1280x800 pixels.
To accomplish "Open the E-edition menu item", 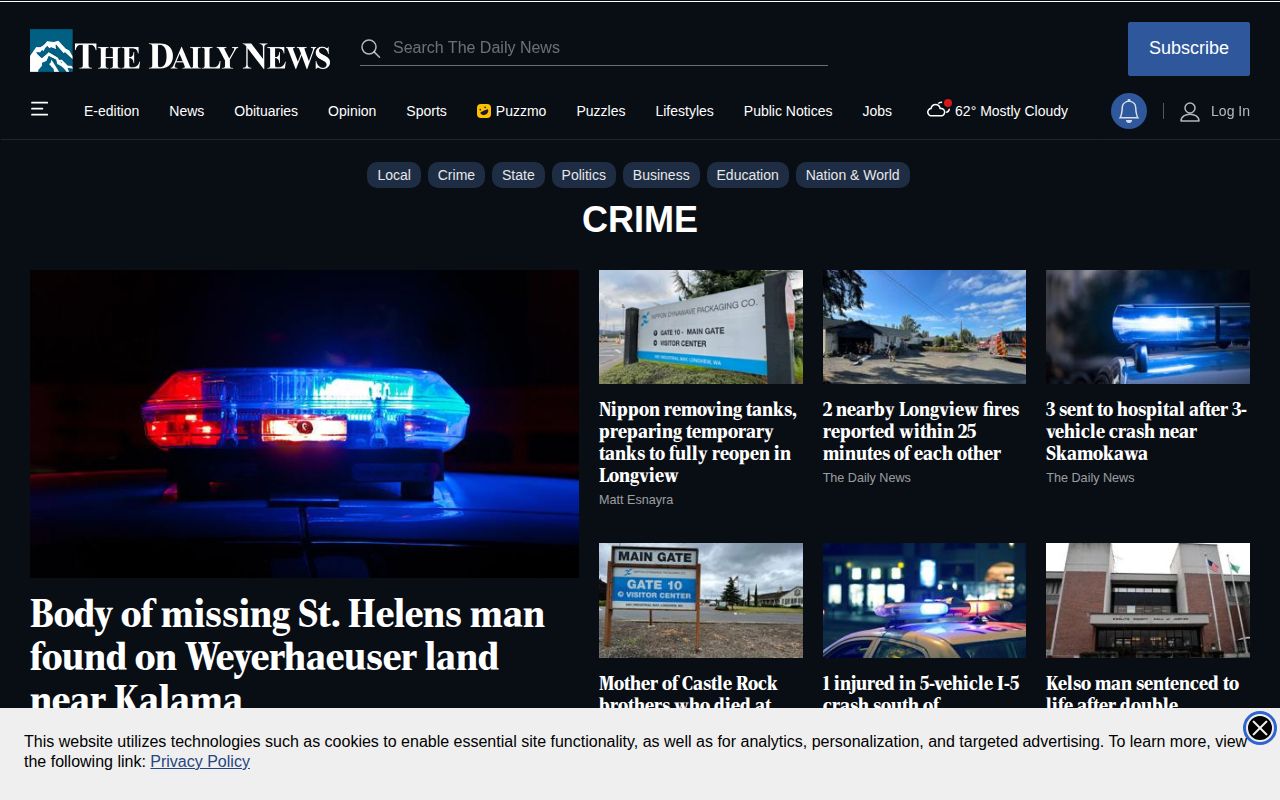I will pyautogui.click(x=112, y=111).
